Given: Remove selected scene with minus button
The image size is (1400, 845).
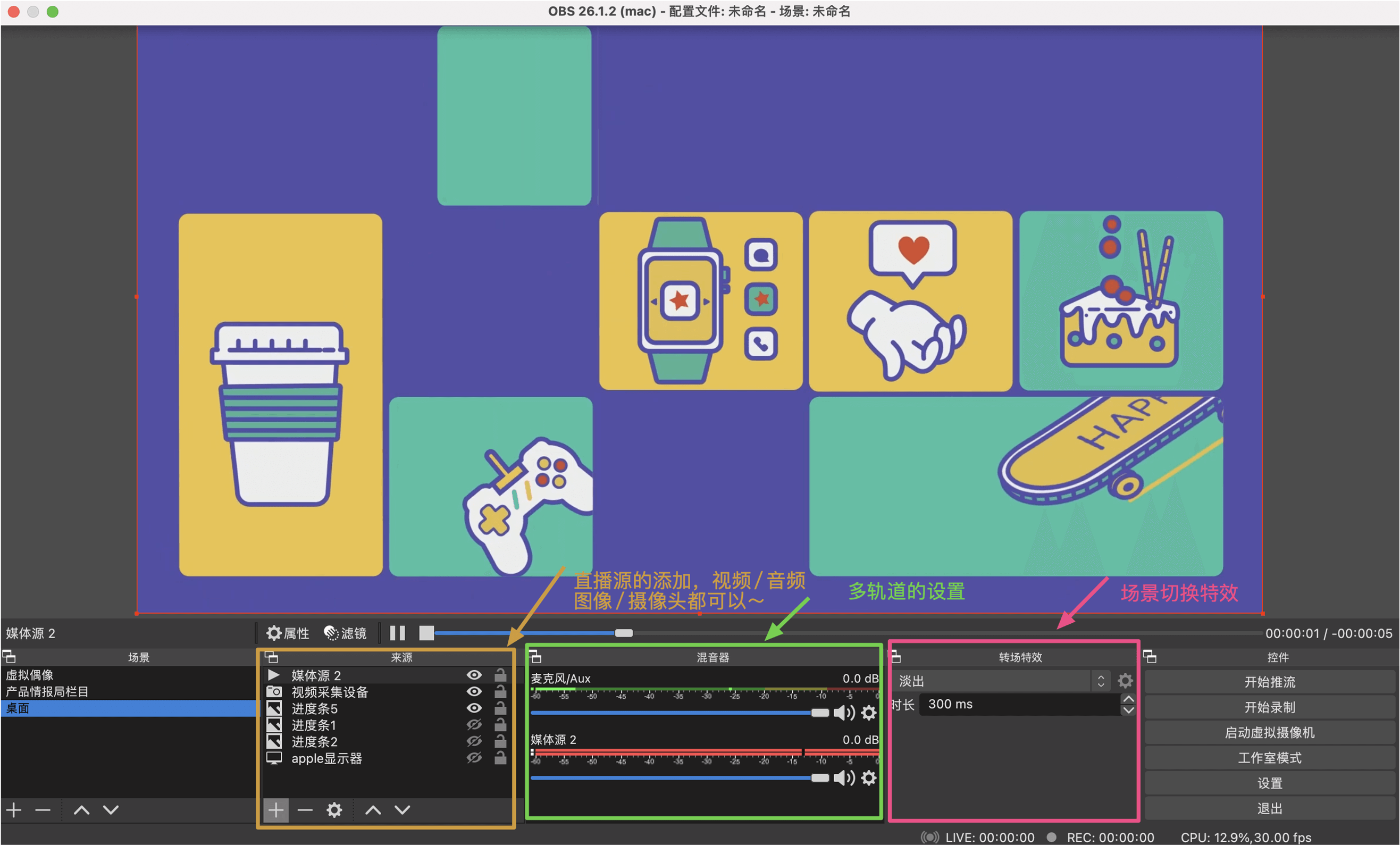Looking at the screenshot, I should pos(43,810).
